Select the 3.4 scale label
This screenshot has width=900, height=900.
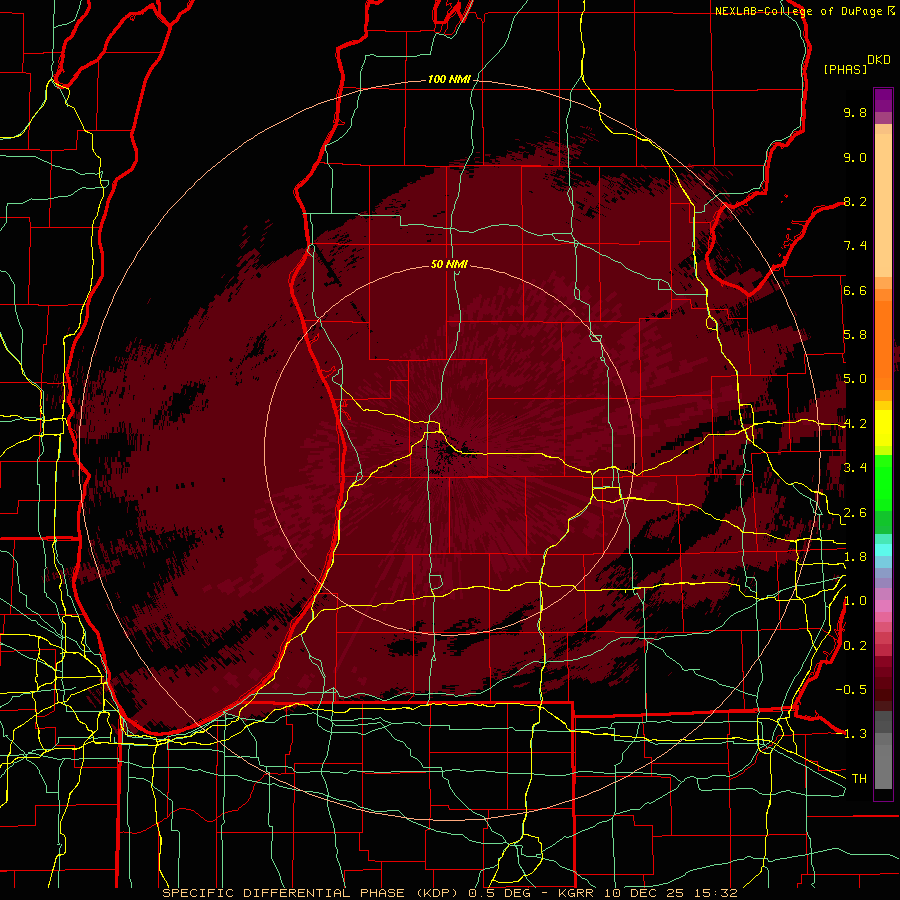click(x=855, y=468)
